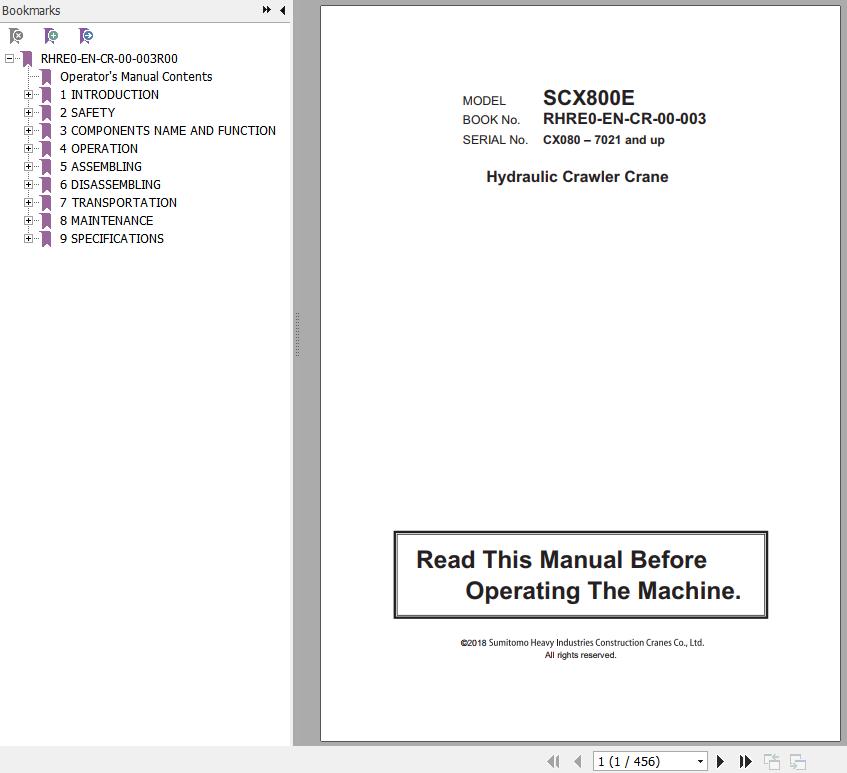The image size is (847, 773).
Task: Expand the 2 SAFETY bookmark
Action: pos(29,112)
